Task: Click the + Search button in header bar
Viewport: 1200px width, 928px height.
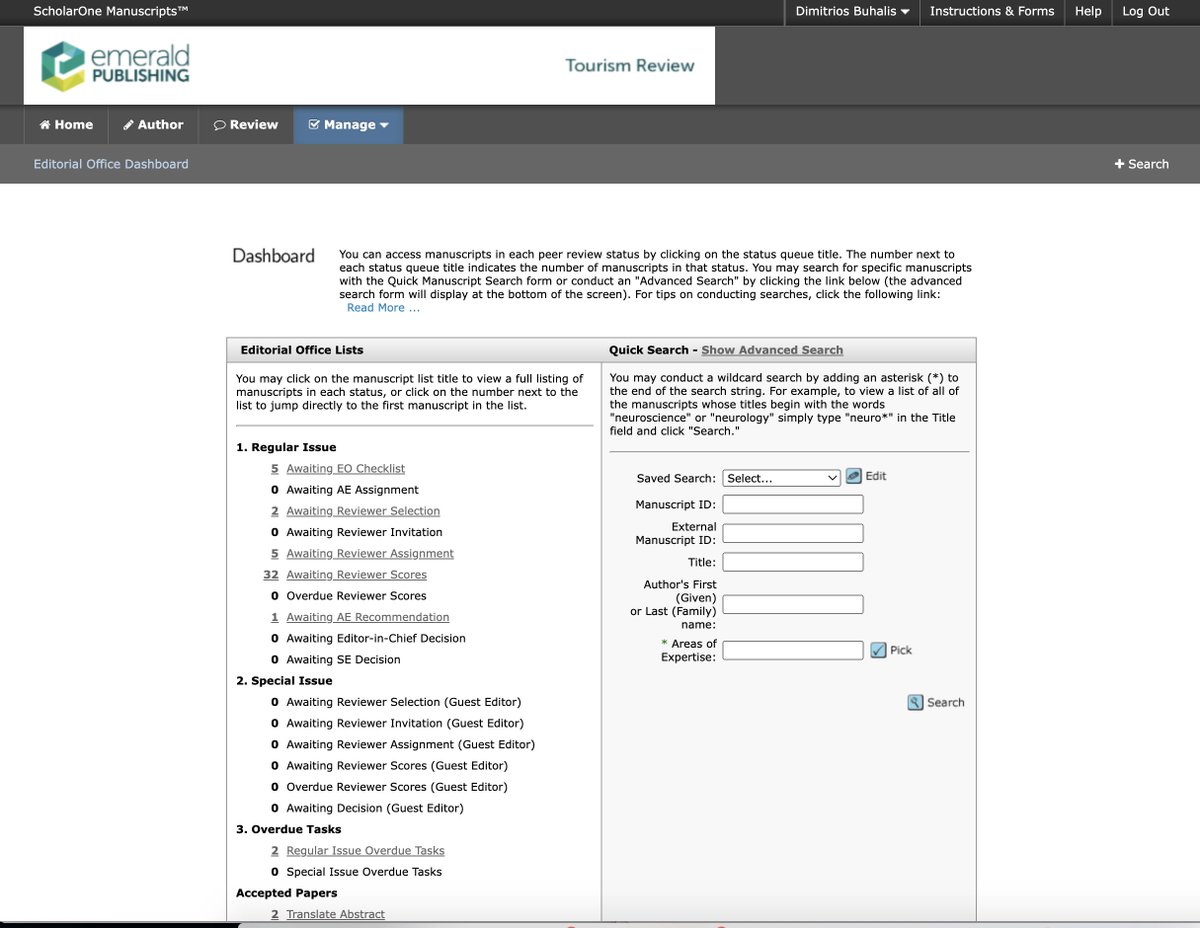Action: 1141,164
